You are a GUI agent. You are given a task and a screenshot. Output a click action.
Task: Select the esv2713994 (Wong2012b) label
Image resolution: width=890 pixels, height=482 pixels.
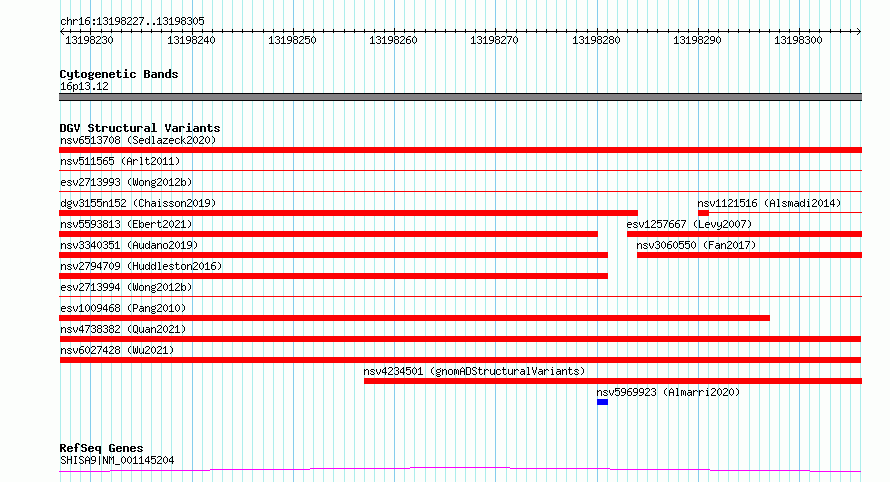click(x=126, y=287)
